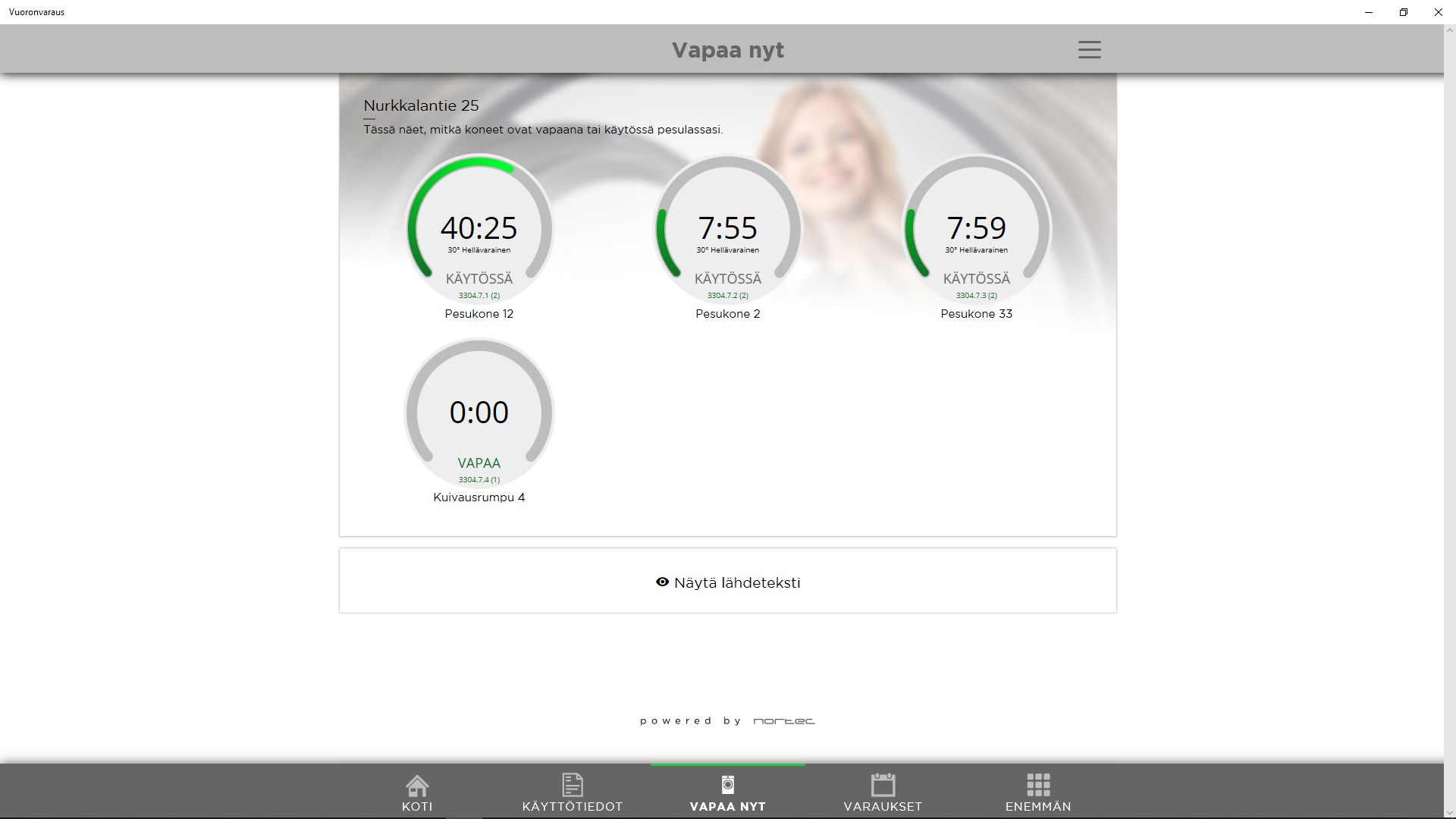This screenshot has height=819, width=1456.
Task: Open the hamburger menu in header
Action: pos(1089,50)
